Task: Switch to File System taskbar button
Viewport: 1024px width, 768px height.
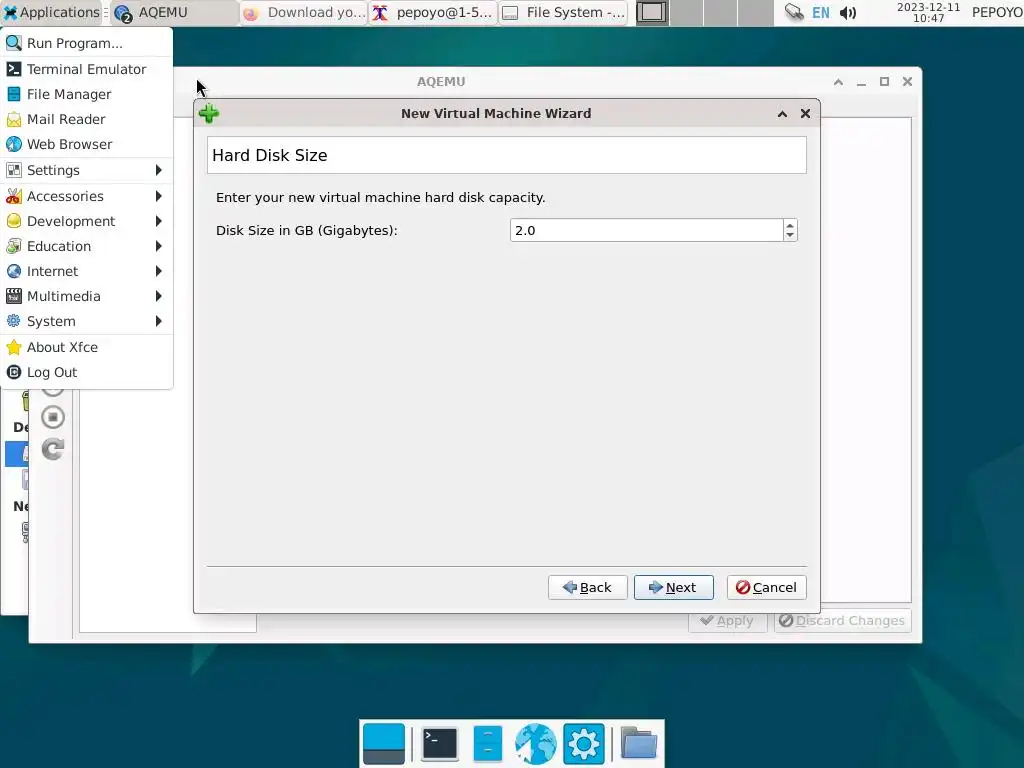Action: click(x=563, y=12)
